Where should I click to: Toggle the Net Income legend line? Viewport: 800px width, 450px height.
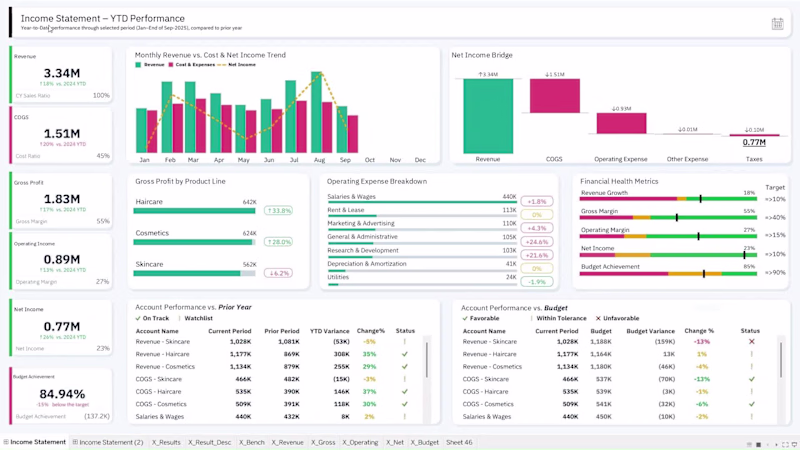[x=221, y=65]
